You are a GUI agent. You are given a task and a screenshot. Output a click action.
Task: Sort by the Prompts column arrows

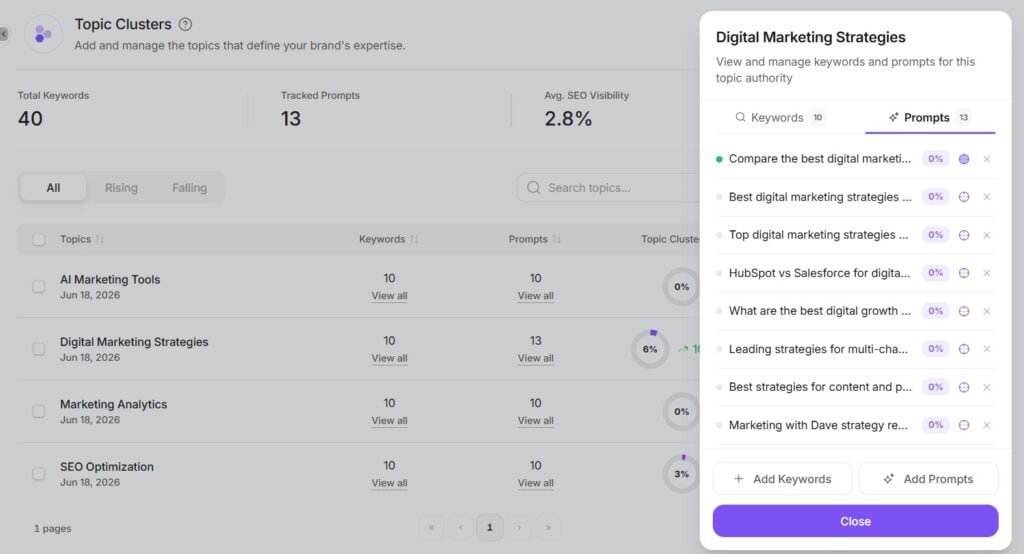pyautogui.click(x=556, y=239)
